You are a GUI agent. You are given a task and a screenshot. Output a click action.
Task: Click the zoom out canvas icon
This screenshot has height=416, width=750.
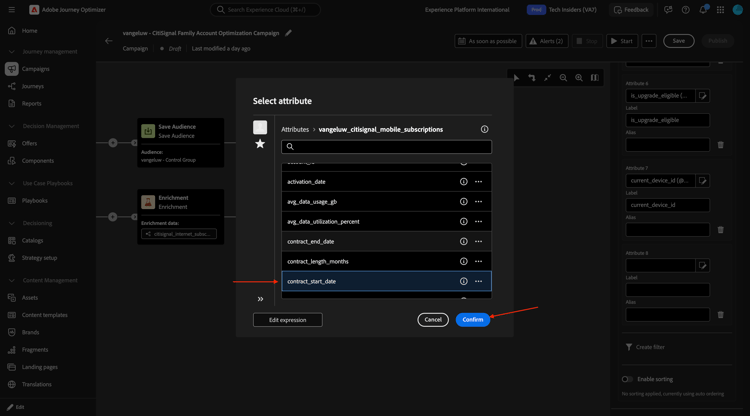click(563, 78)
